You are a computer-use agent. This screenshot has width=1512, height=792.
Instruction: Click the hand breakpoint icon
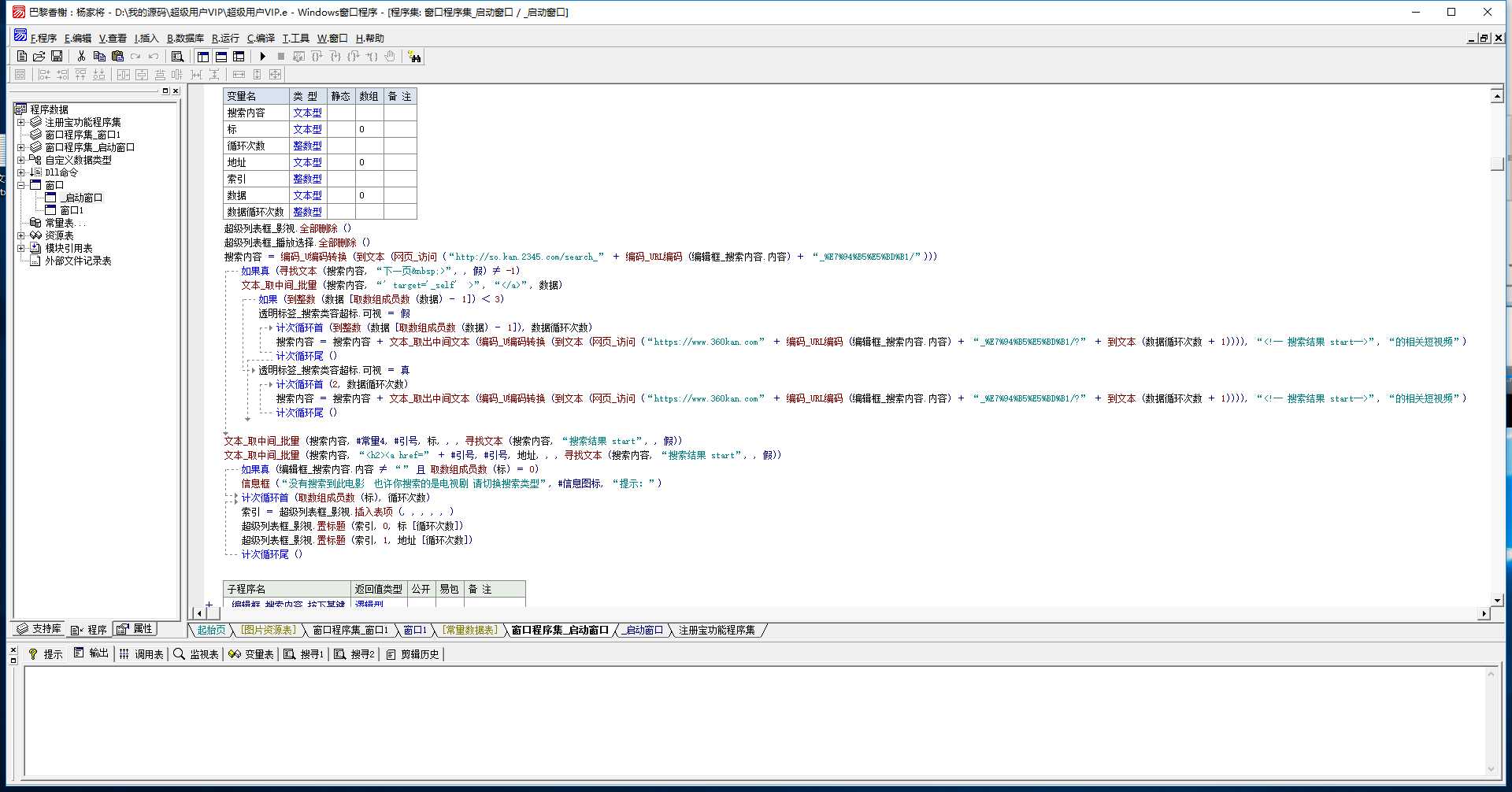390,56
